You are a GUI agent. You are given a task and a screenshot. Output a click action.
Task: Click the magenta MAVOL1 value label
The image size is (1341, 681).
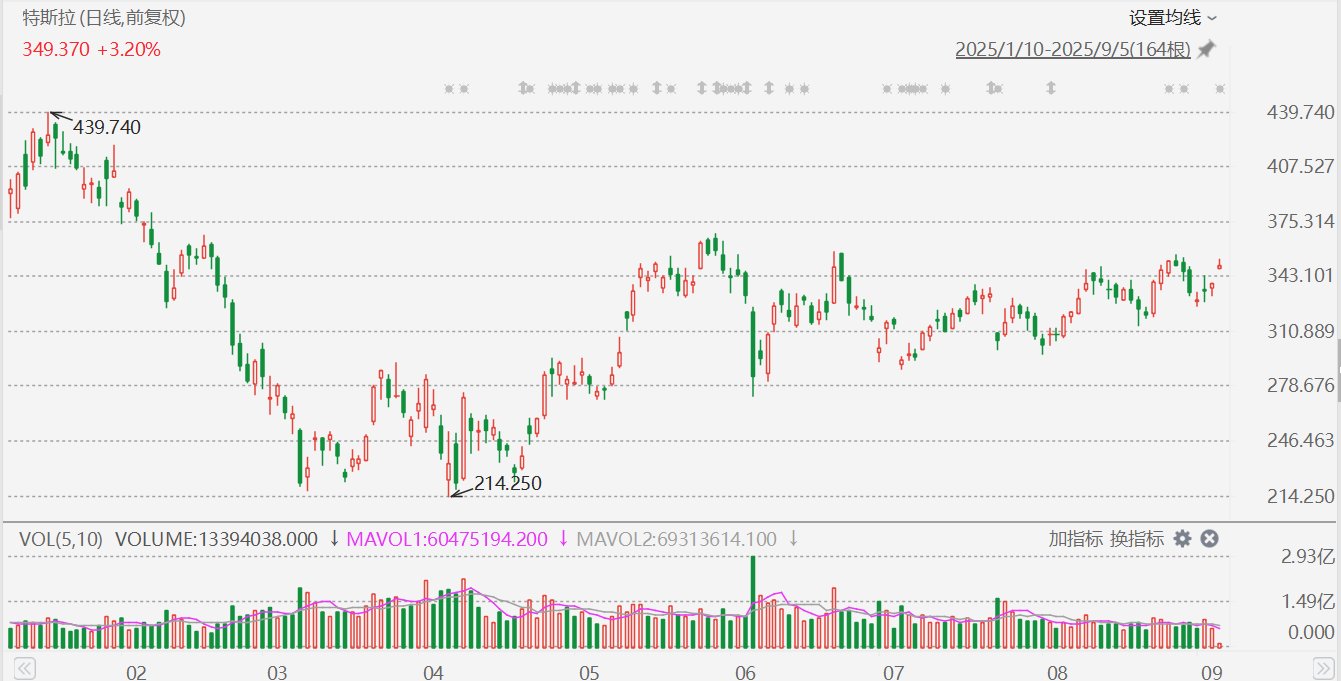click(457, 539)
